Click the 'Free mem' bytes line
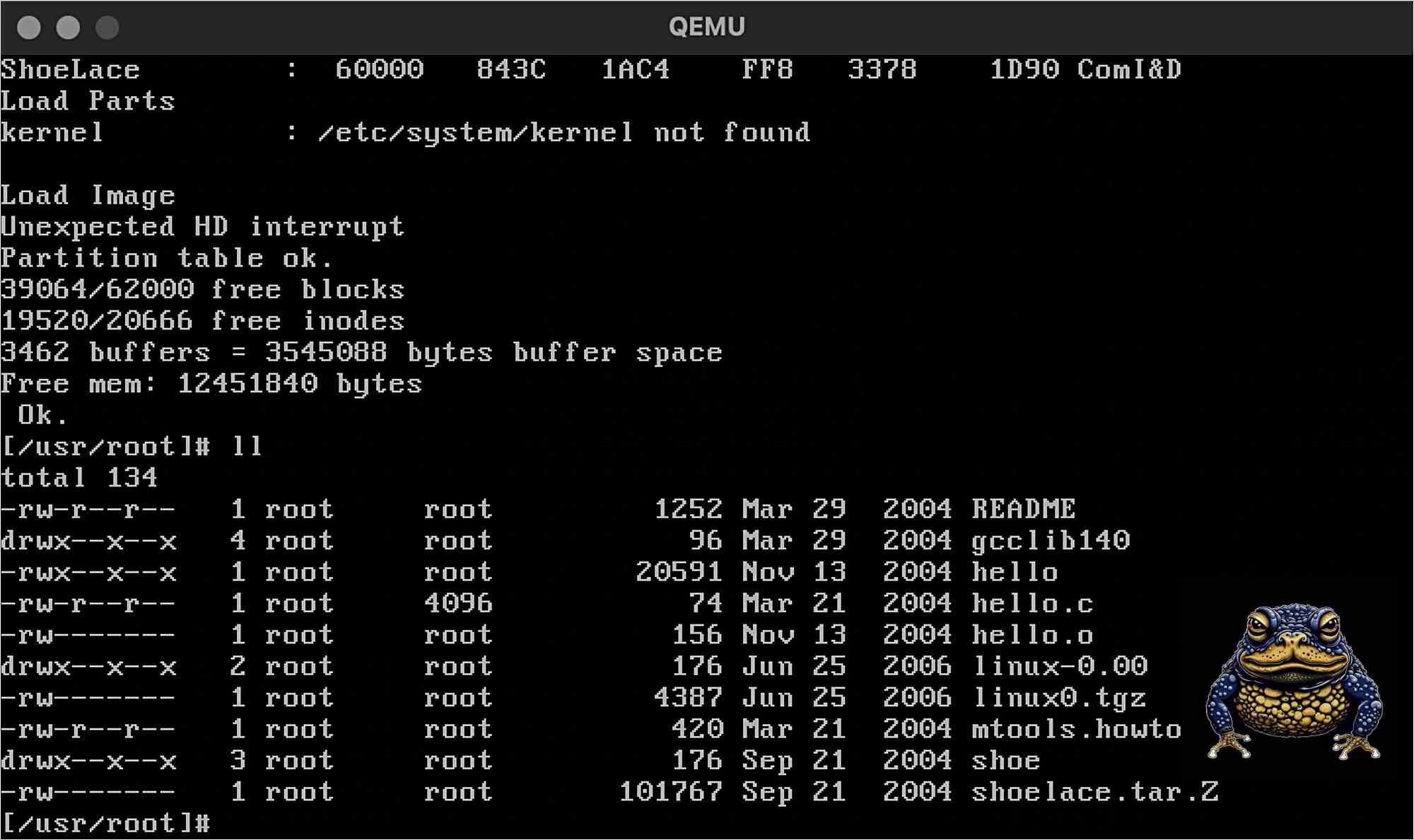This screenshot has height=840, width=1414. click(x=212, y=384)
